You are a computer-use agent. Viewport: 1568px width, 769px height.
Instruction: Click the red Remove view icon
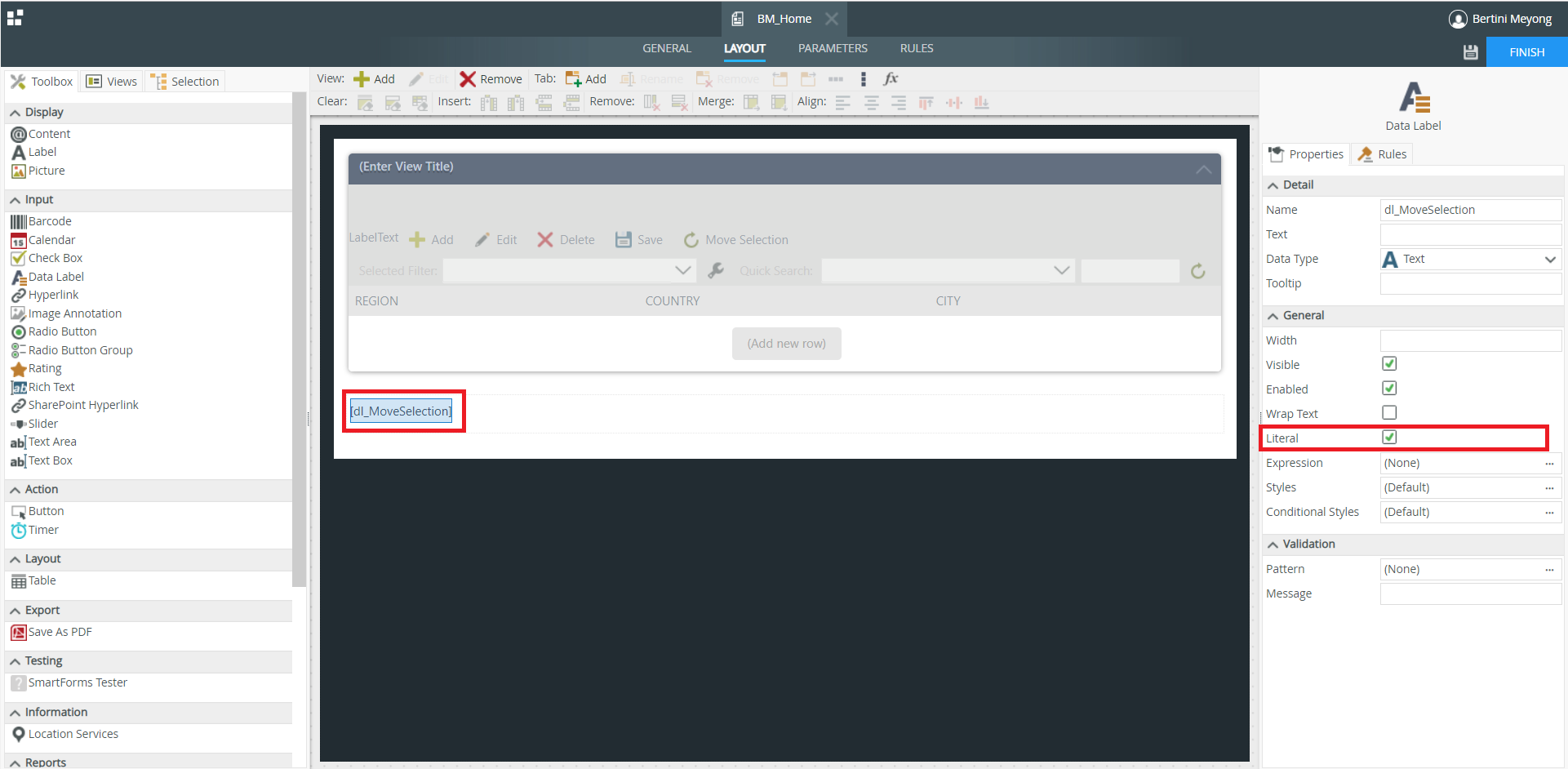[468, 79]
